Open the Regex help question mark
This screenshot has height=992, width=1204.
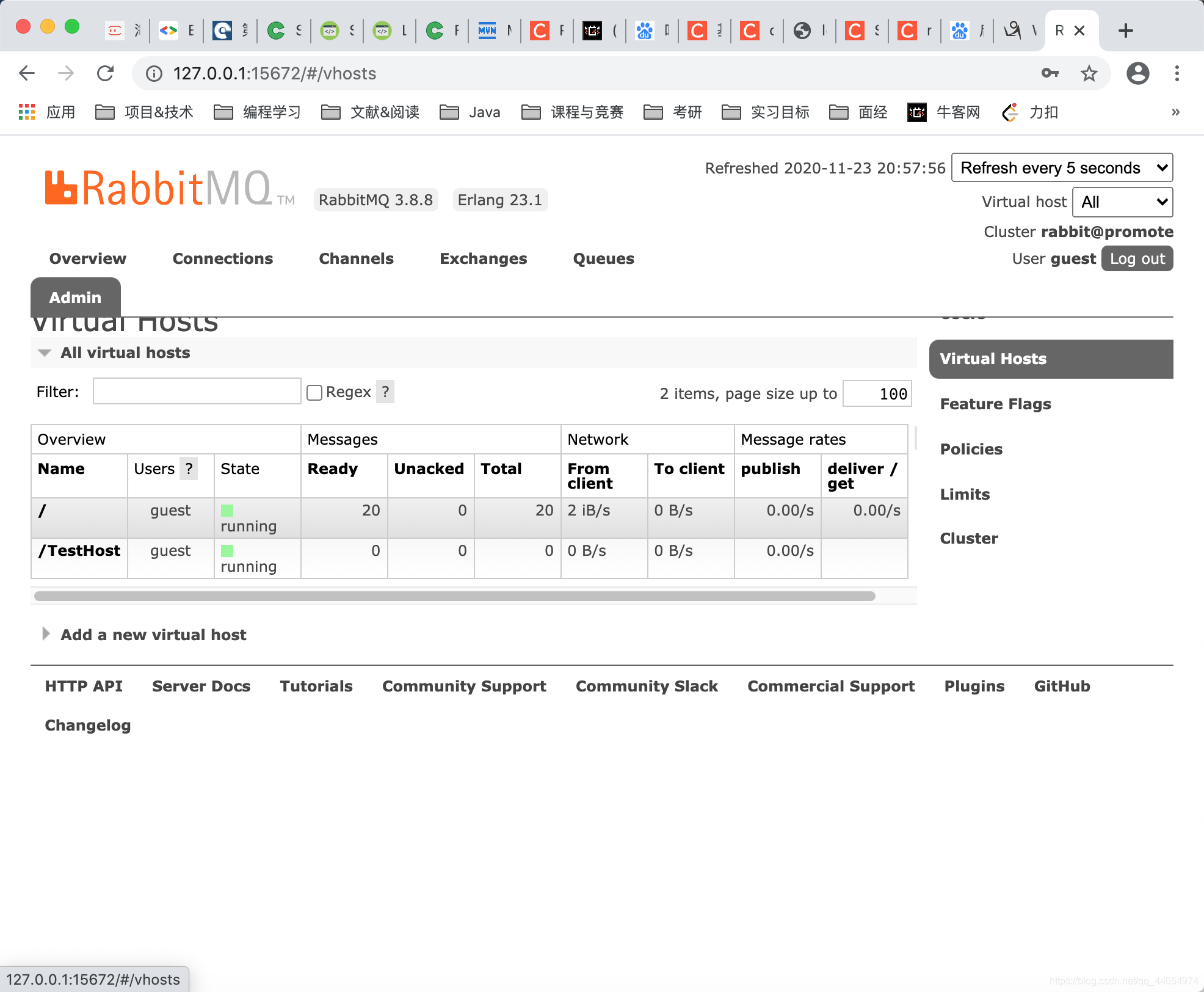pyautogui.click(x=385, y=392)
